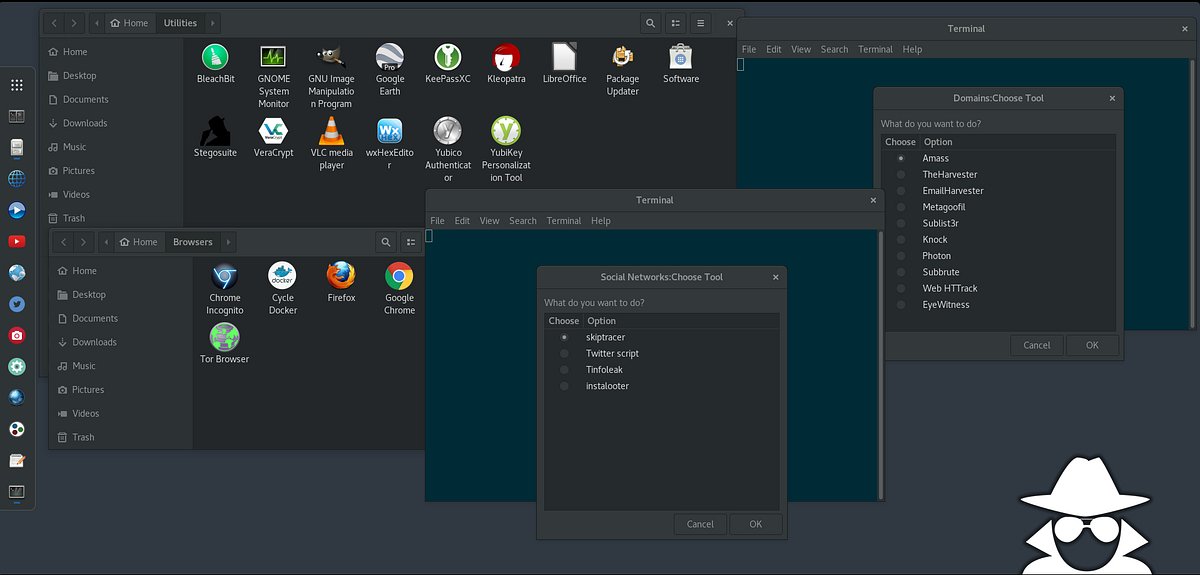Choose Twitter script radio option
Viewport: 1200px width, 575px height.
(x=564, y=353)
